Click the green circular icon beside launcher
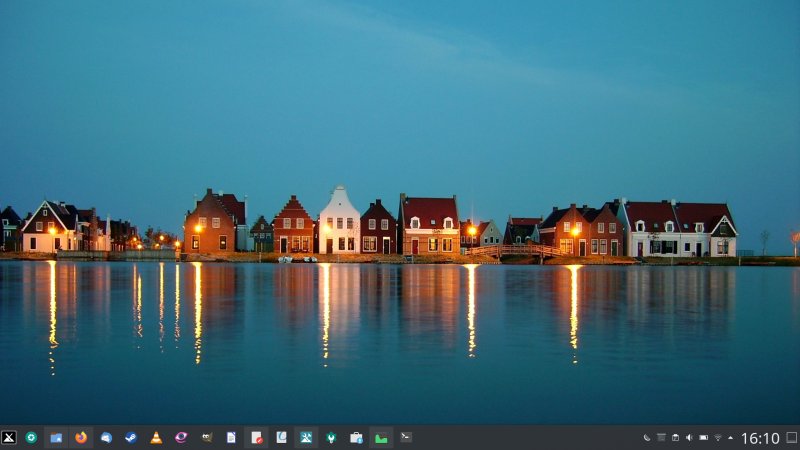 click(31, 437)
